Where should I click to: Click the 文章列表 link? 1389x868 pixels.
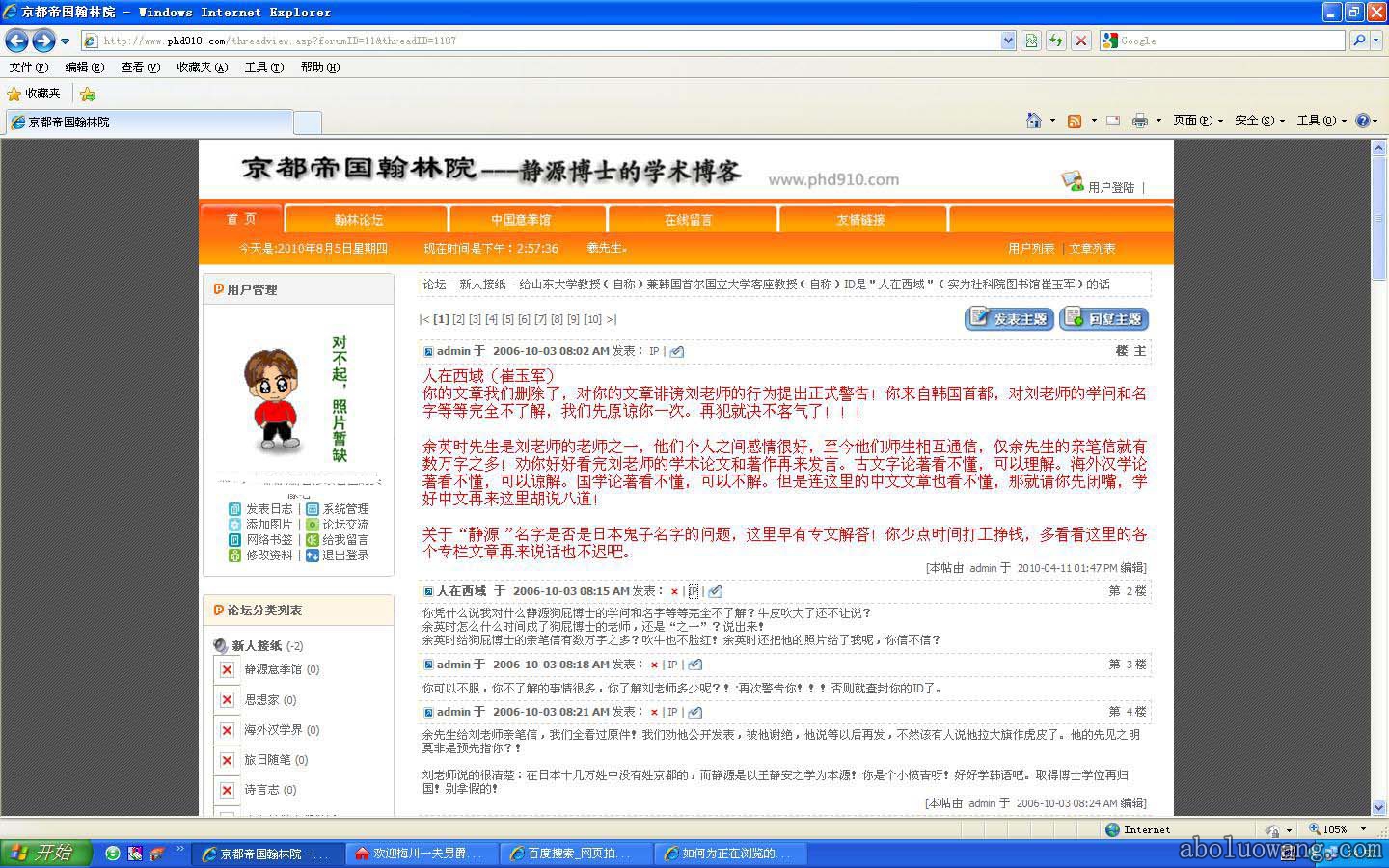[x=1092, y=249]
